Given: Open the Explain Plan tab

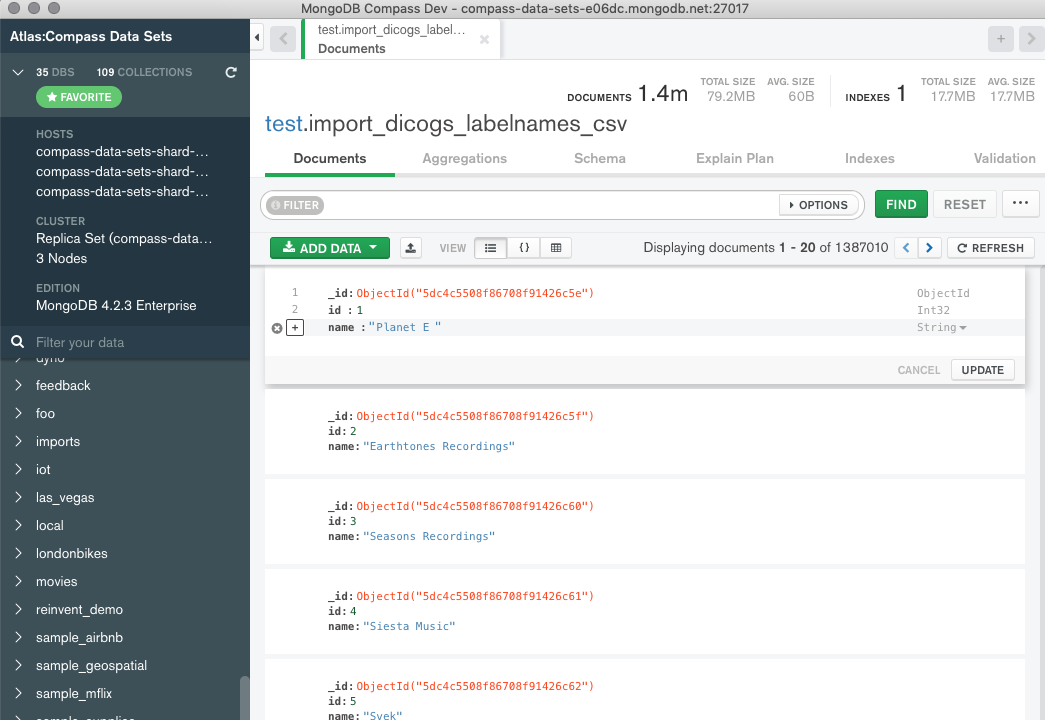Looking at the screenshot, I should tap(734, 159).
